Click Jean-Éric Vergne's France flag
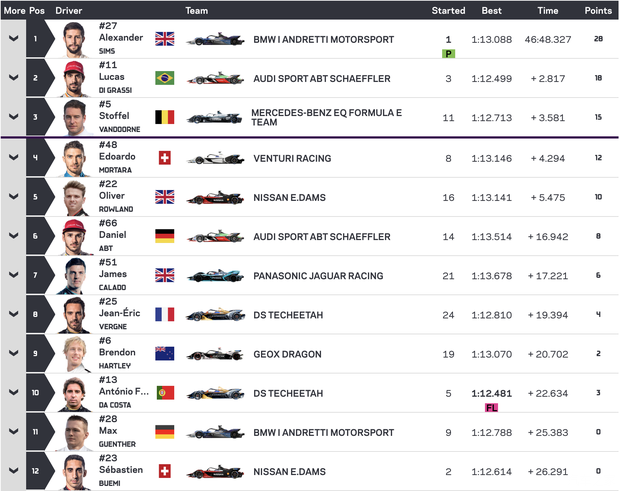Viewport: 620px width, 491px height. (x=164, y=314)
